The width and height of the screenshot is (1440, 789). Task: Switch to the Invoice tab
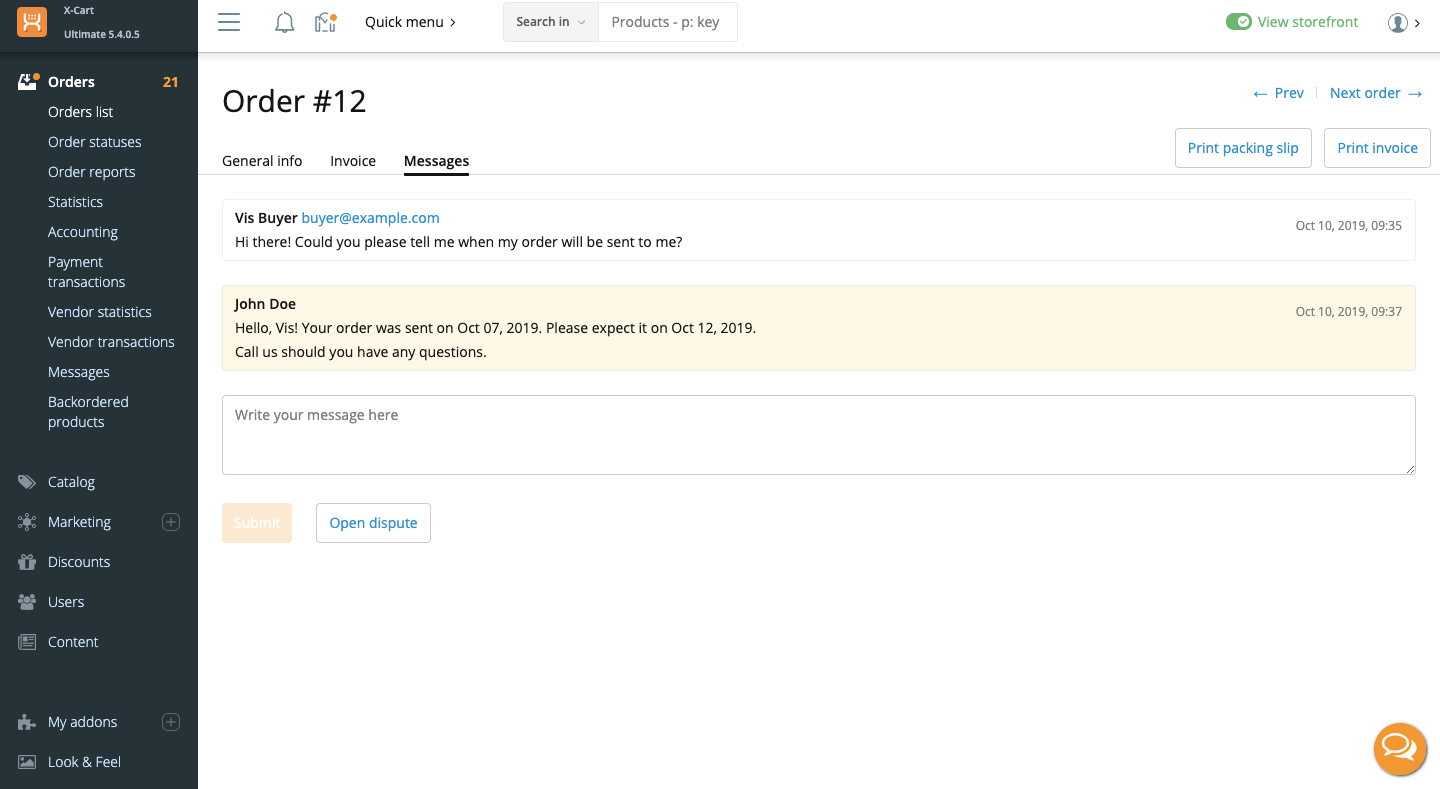pos(353,161)
